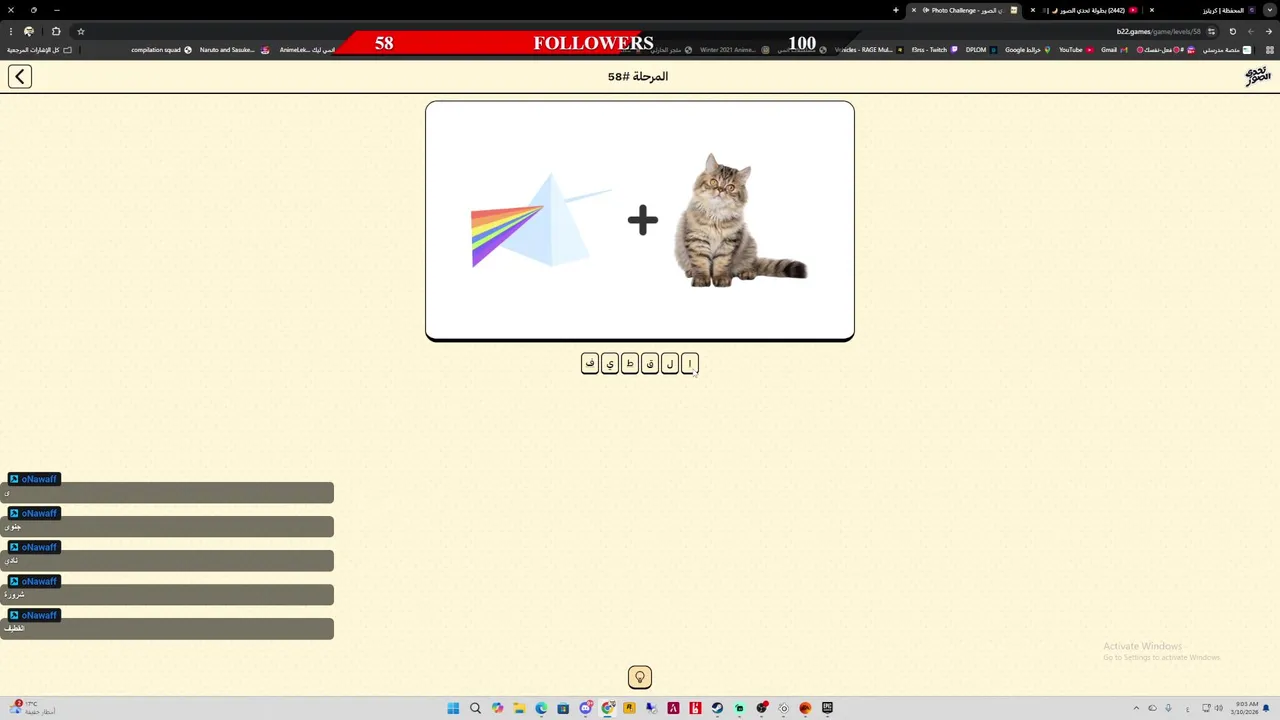Open the Chrome profile button
This screenshot has height=720, width=1280.
pos(28,31)
